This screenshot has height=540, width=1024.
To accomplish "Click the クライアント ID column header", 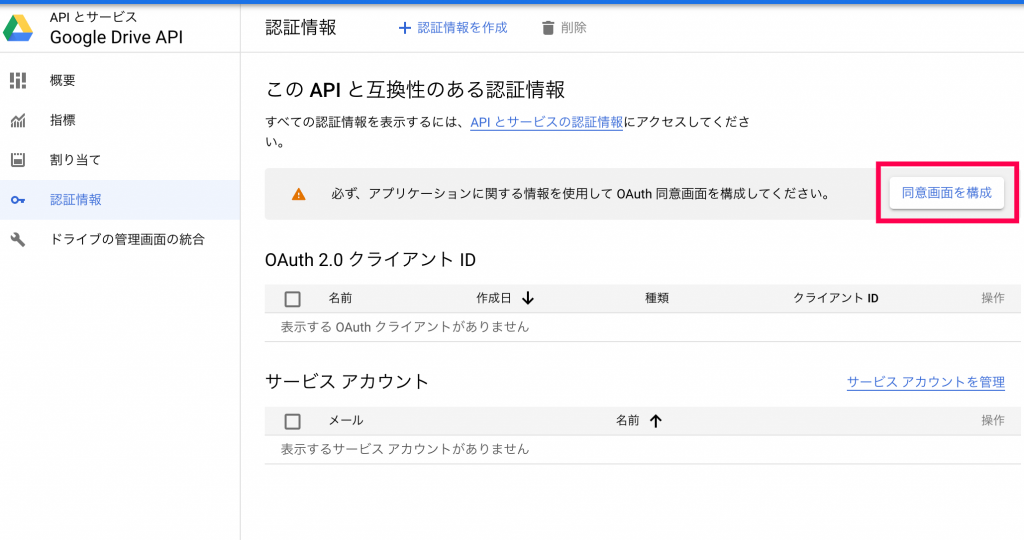I will coord(836,298).
